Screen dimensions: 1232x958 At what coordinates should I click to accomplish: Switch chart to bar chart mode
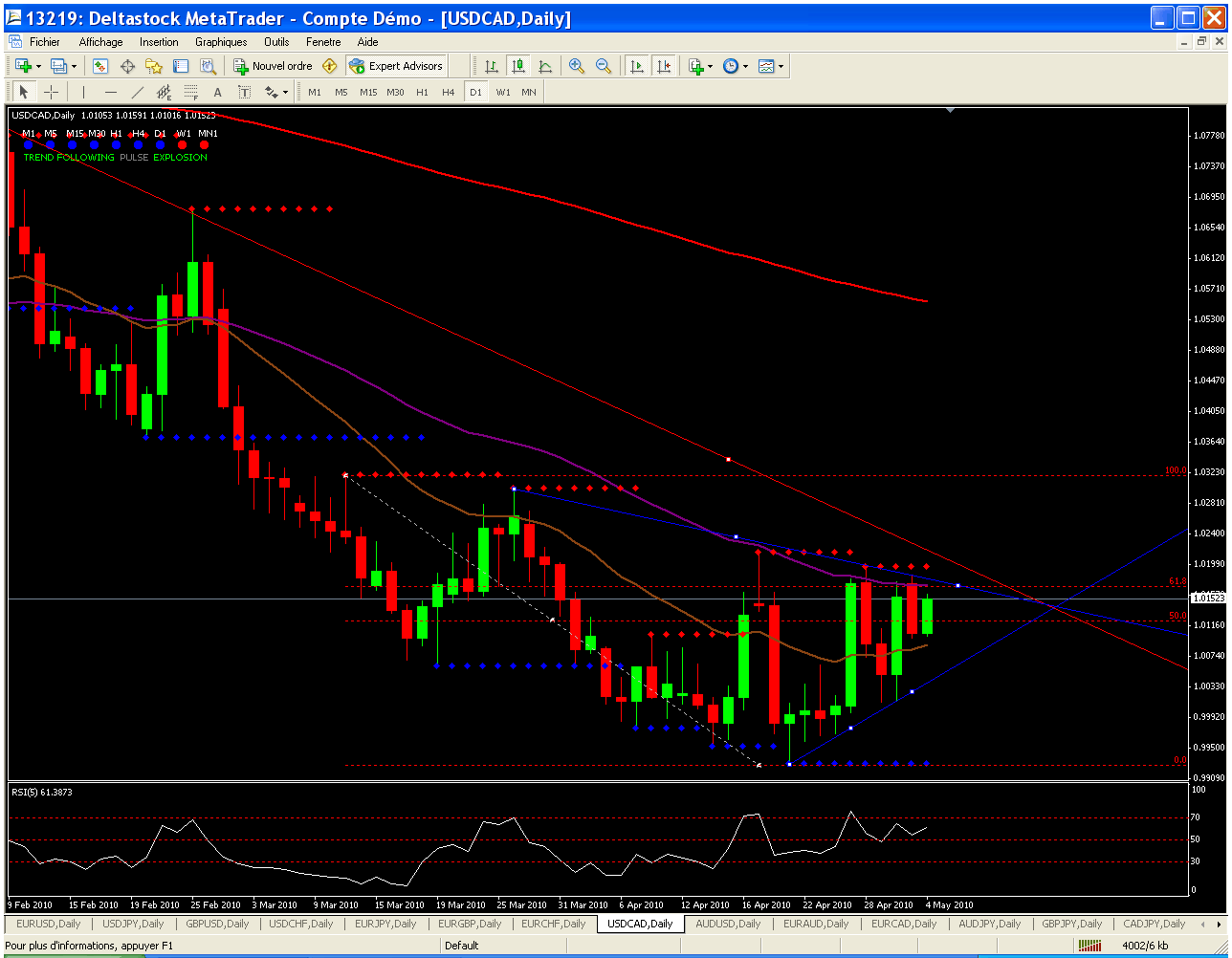[x=491, y=66]
